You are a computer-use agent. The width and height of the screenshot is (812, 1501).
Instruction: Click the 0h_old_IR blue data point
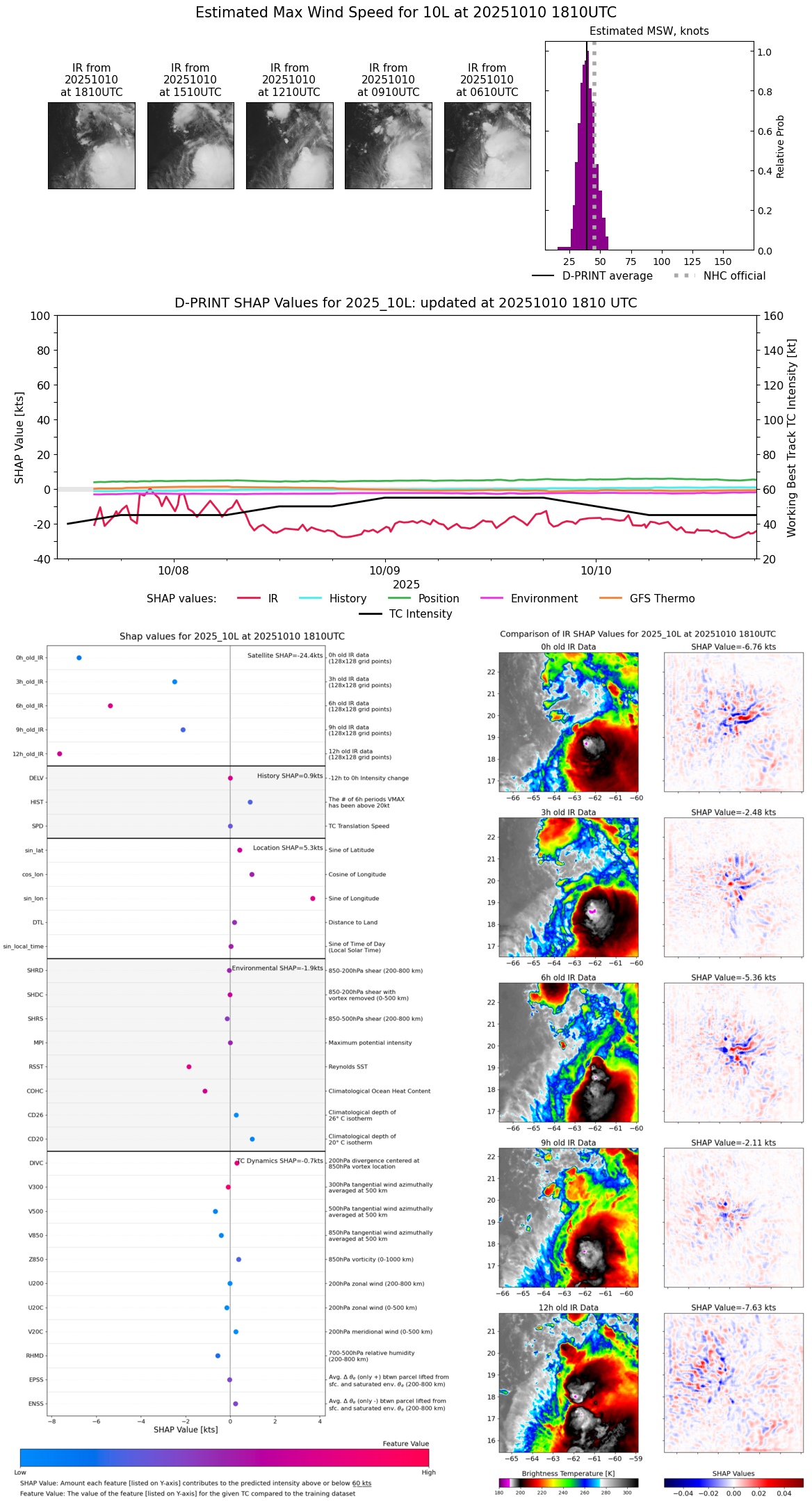click(79, 657)
